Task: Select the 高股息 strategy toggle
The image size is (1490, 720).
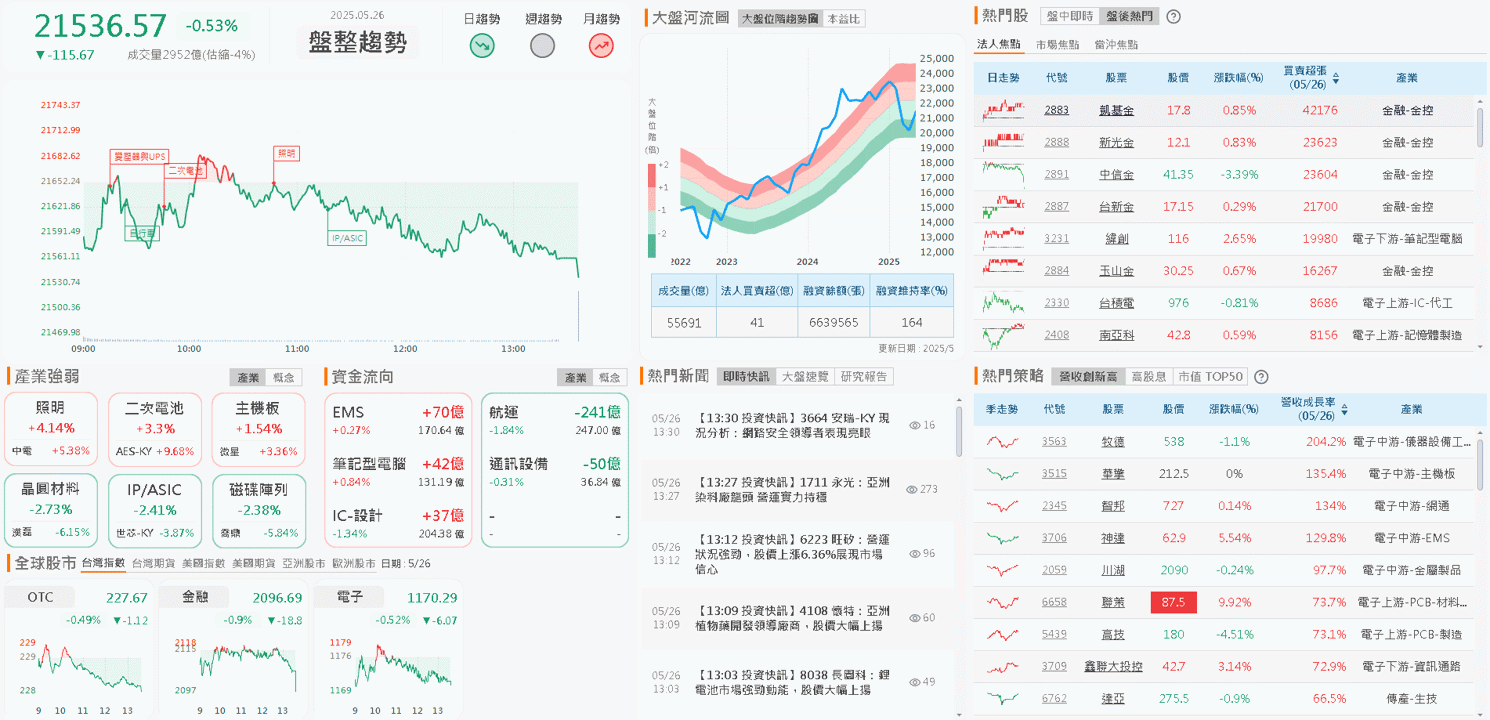Action: point(1148,376)
